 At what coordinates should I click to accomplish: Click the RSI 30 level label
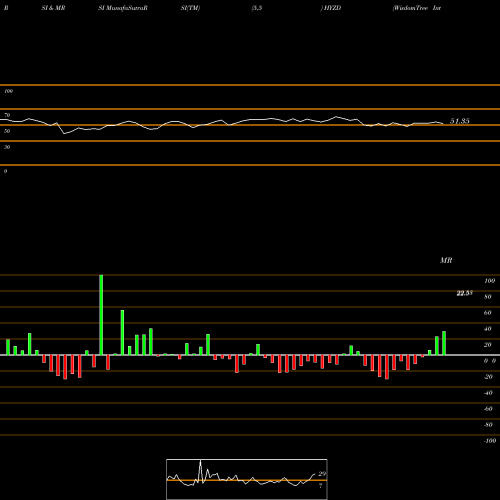click(x=7, y=147)
